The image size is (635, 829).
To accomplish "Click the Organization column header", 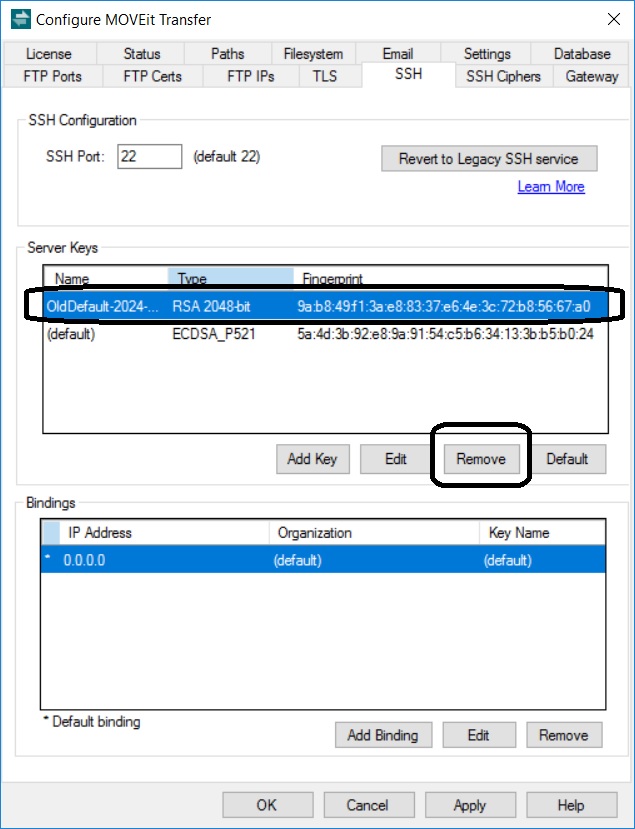I will tap(374, 532).
